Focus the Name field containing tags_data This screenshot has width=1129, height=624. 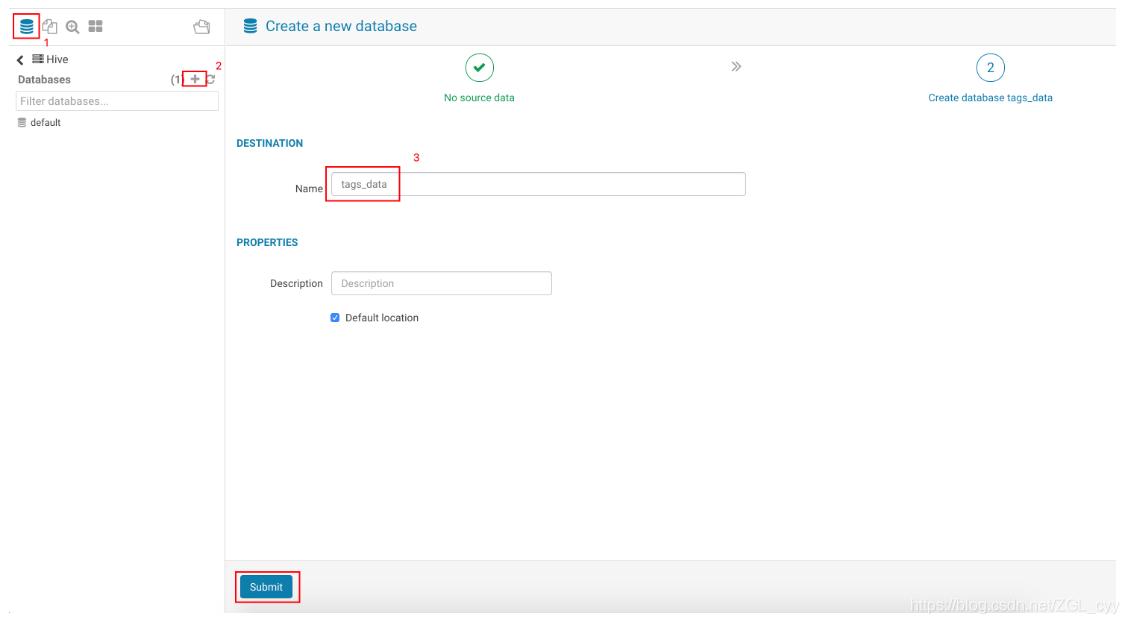pos(538,184)
